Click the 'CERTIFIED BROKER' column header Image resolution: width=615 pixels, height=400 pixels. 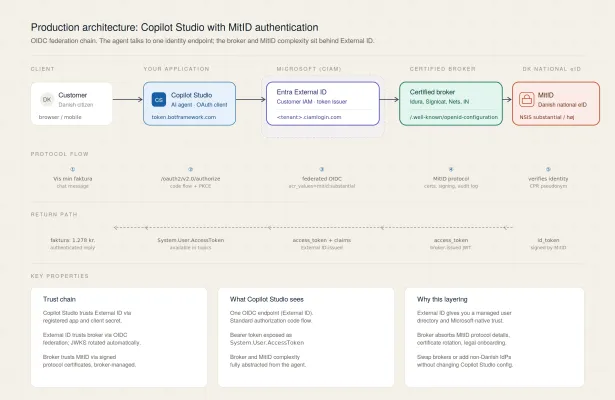(x=442, y=69)
